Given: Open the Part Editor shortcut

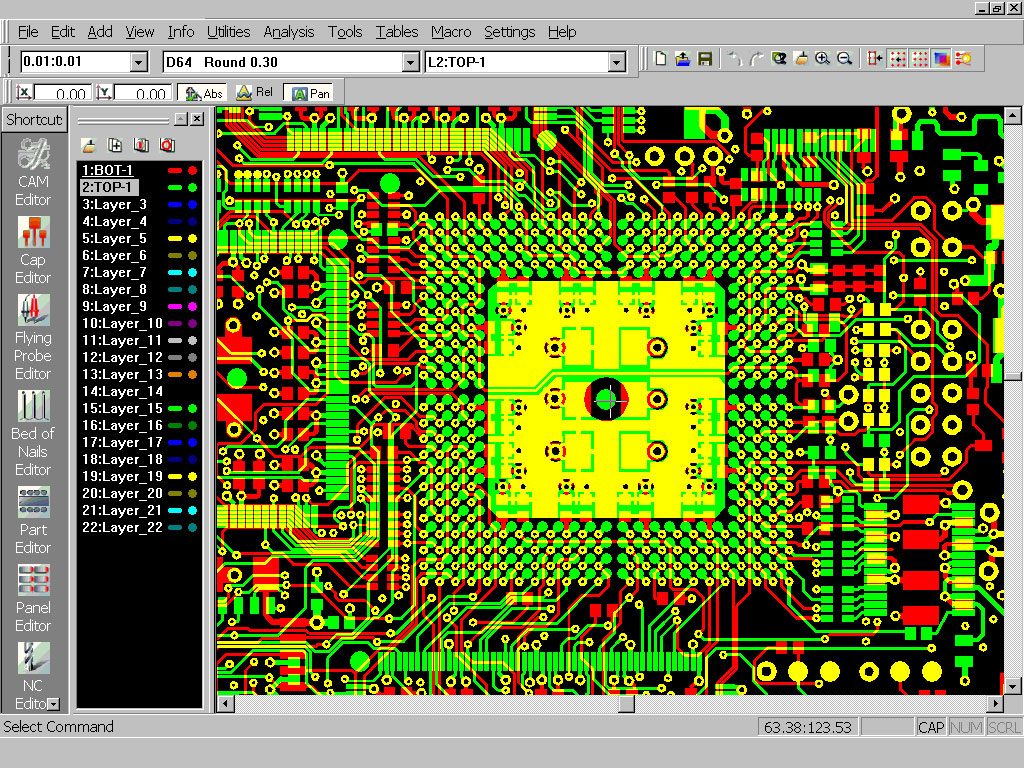Looking at the screenshot, I should 33,520.
